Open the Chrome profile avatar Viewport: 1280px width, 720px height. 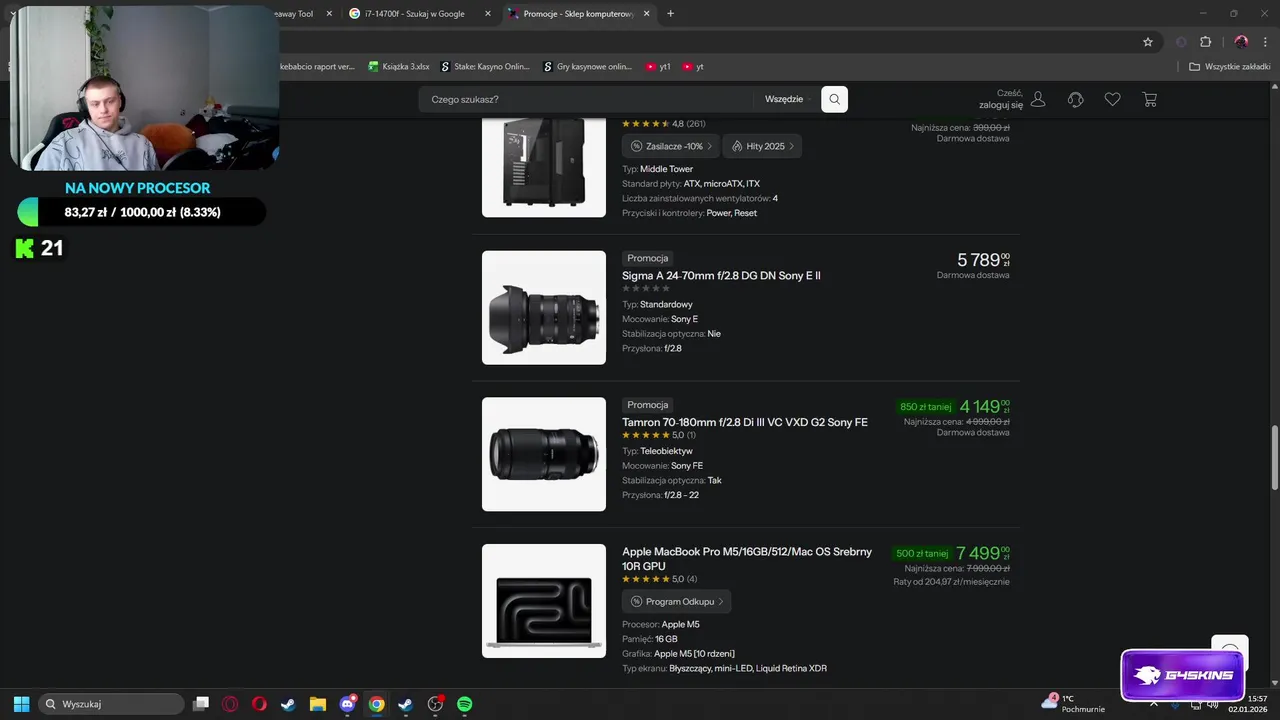[1241, 42]
